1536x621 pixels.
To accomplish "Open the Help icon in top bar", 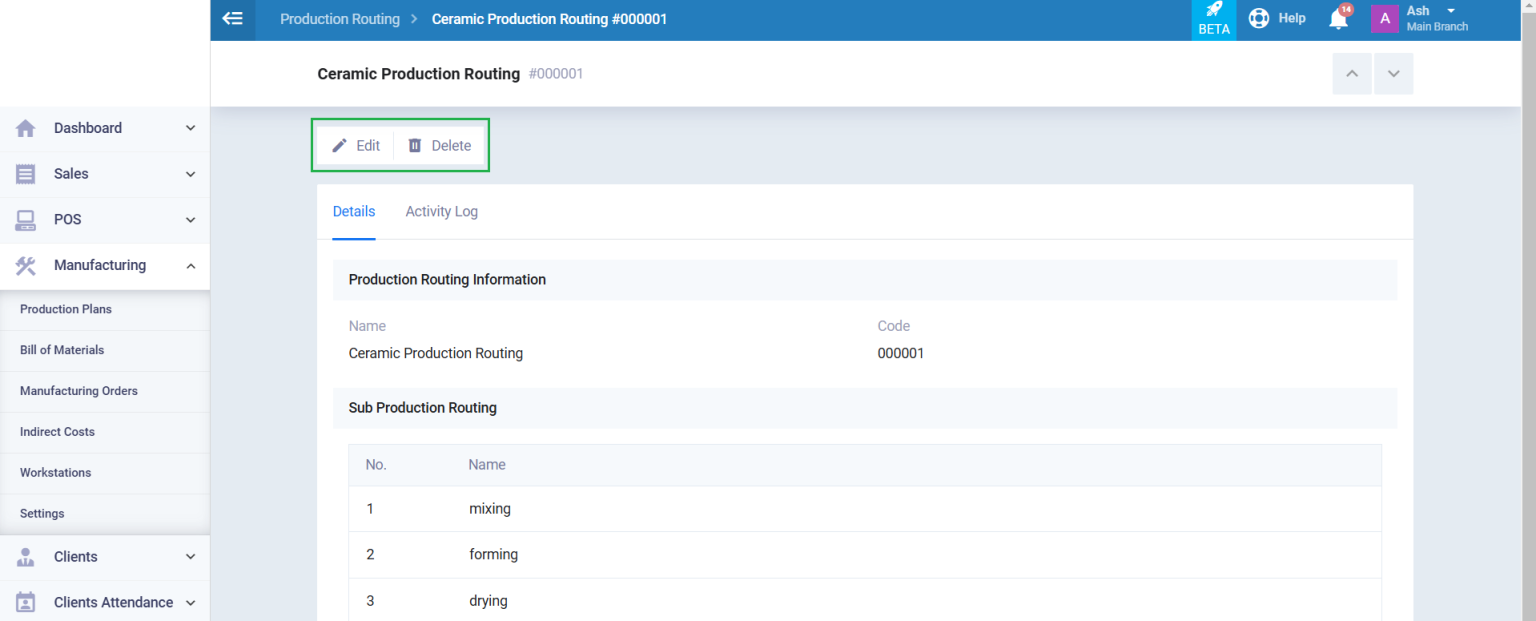I will (x=1259, y=18).
